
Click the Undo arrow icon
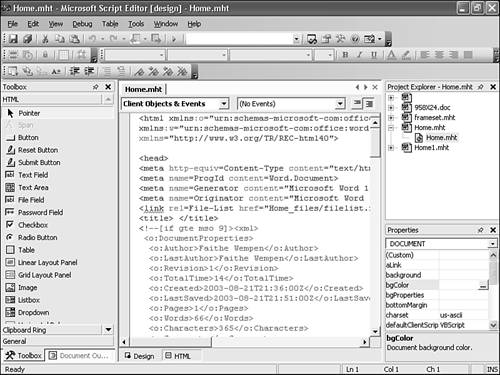[x=92, y=39]
